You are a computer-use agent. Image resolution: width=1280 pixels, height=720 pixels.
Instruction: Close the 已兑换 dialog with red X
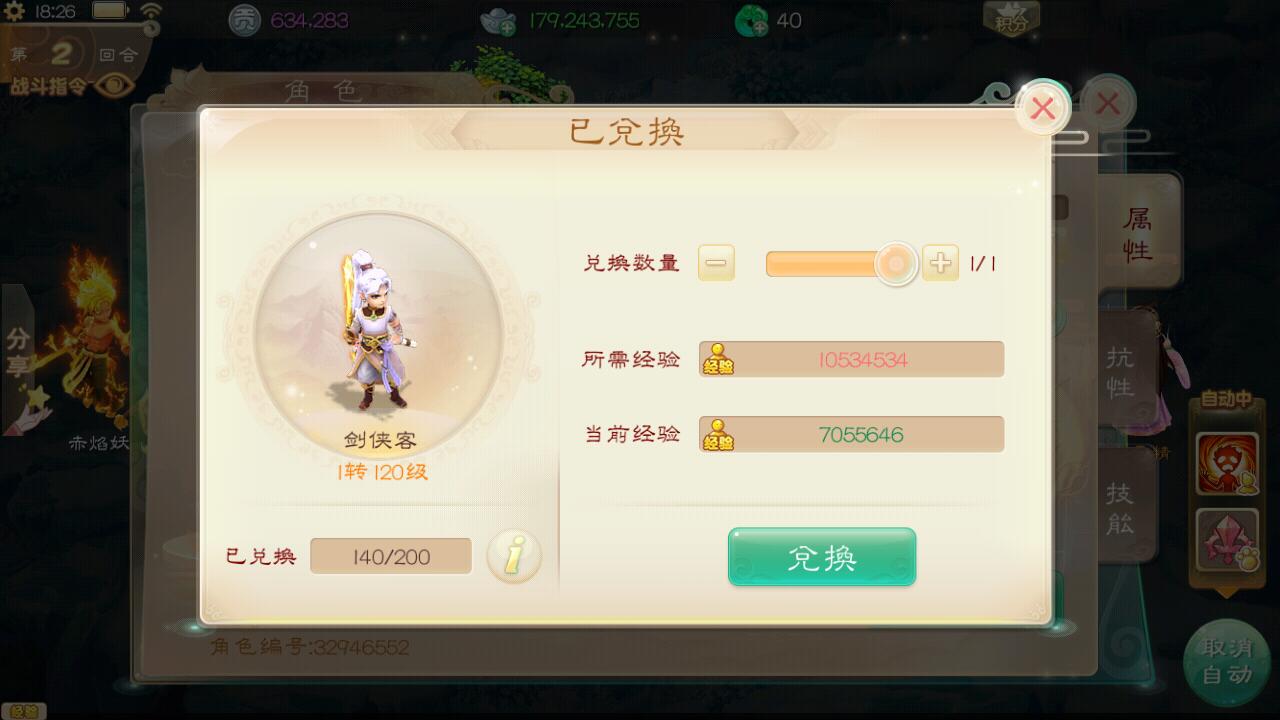(x=1043, y=108)
